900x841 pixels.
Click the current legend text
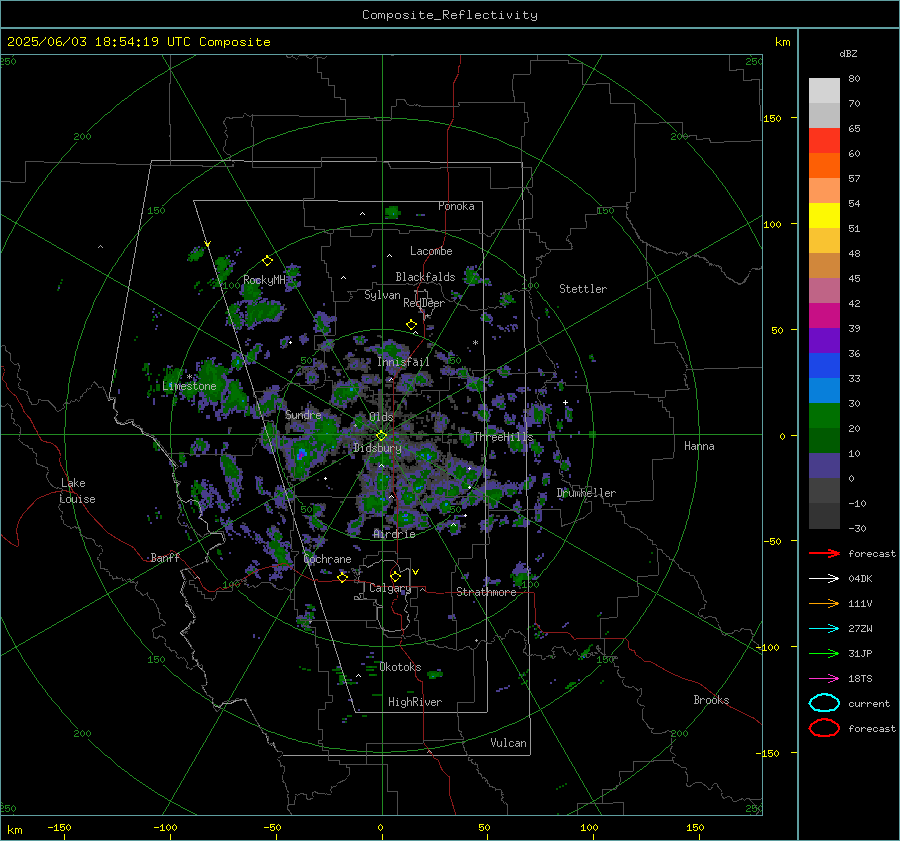tap(868, 703)
